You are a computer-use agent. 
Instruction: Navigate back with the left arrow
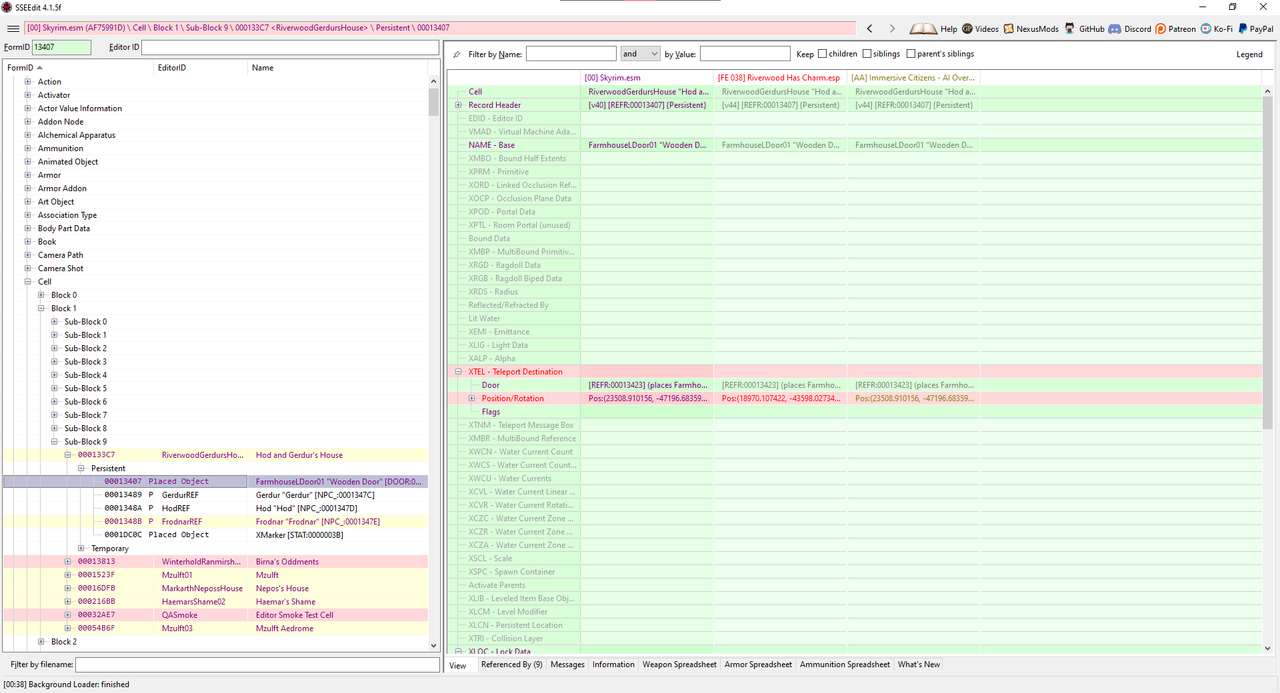tap(870, 29)
